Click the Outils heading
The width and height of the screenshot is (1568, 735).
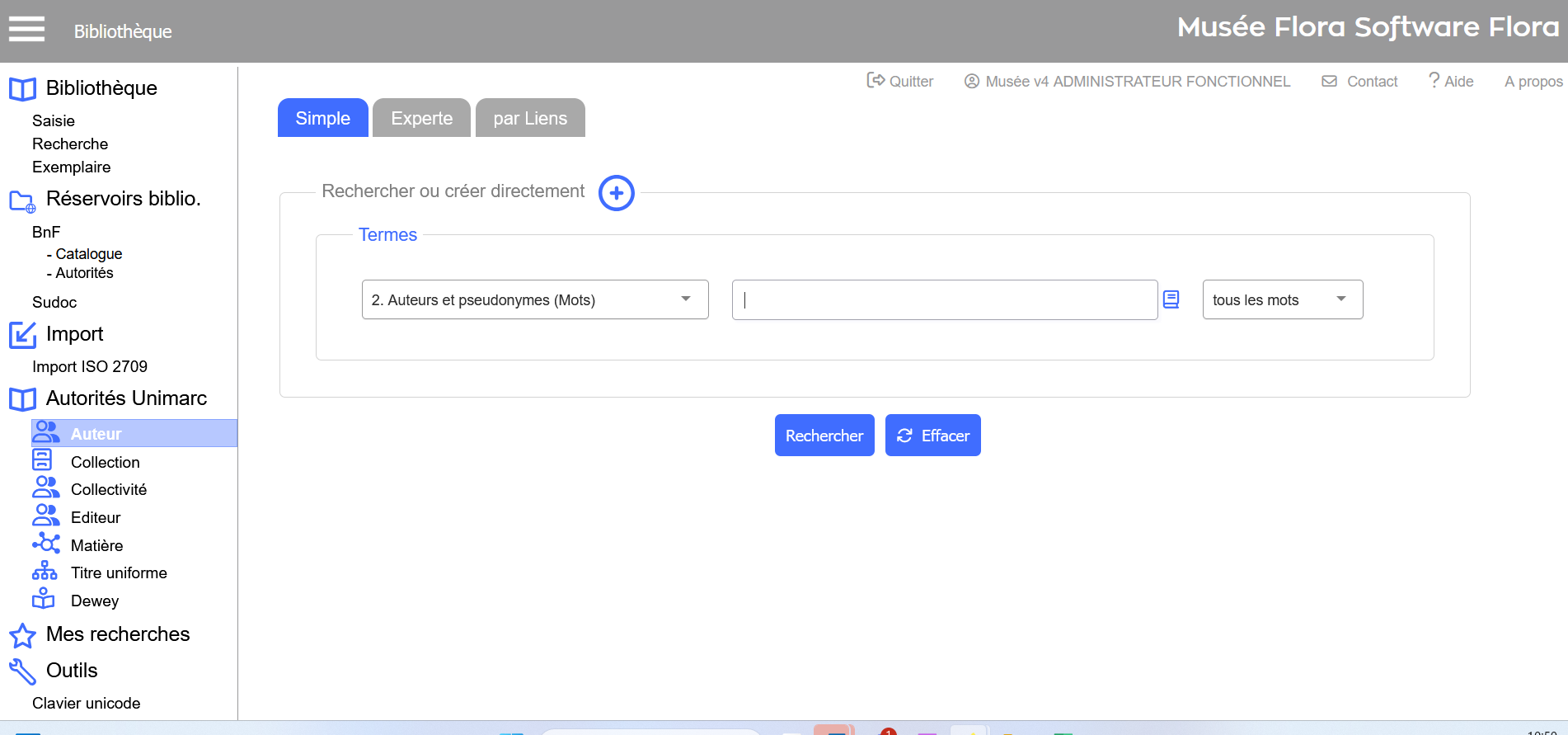[x=72, y=670]
